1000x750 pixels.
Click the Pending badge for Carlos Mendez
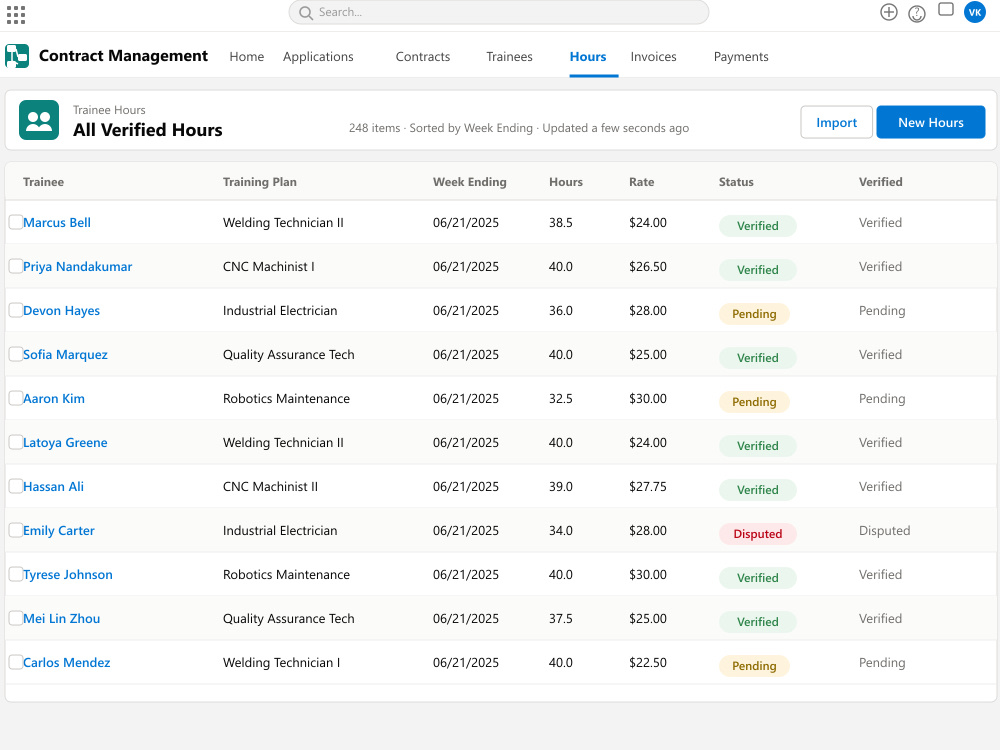[754, 666]
